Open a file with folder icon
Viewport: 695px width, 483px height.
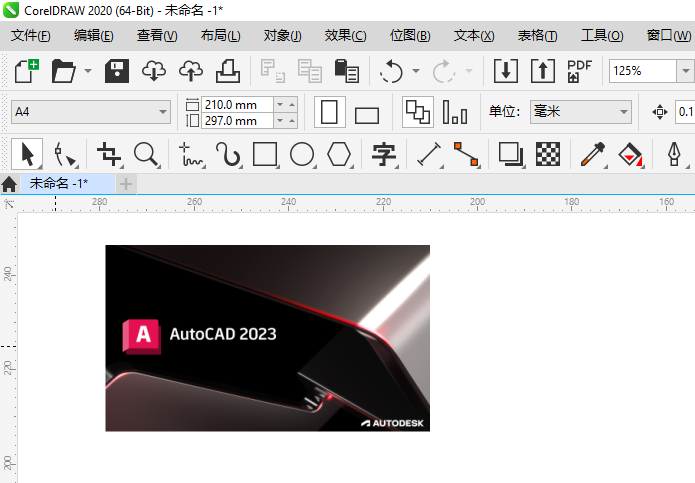(x=64, y=71)
